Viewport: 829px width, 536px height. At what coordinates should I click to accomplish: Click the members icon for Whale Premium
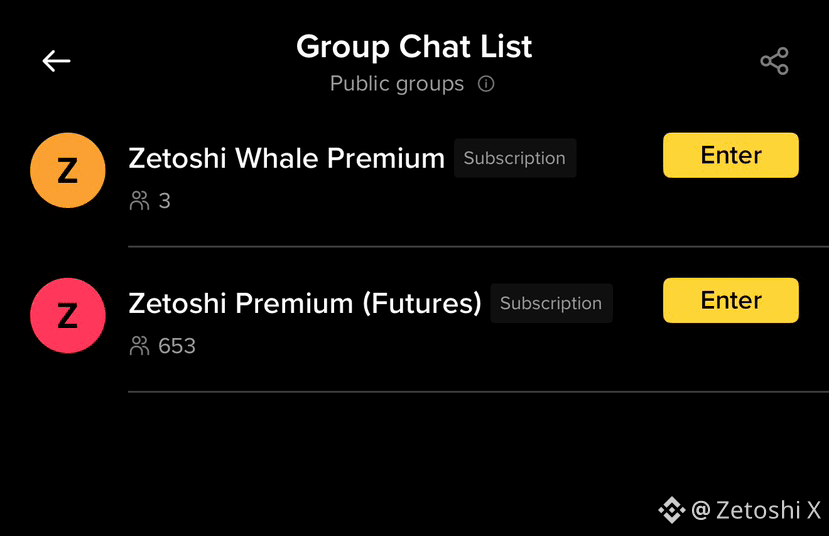[x=140, y=201]
